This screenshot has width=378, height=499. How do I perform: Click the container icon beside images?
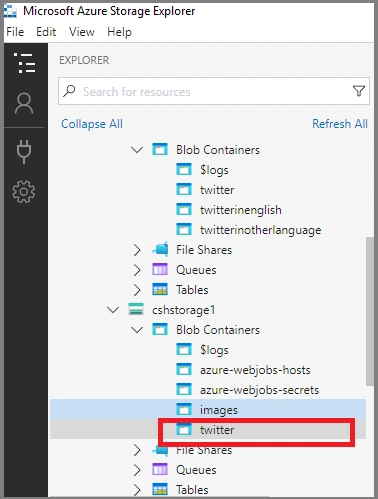pos(184,409)
